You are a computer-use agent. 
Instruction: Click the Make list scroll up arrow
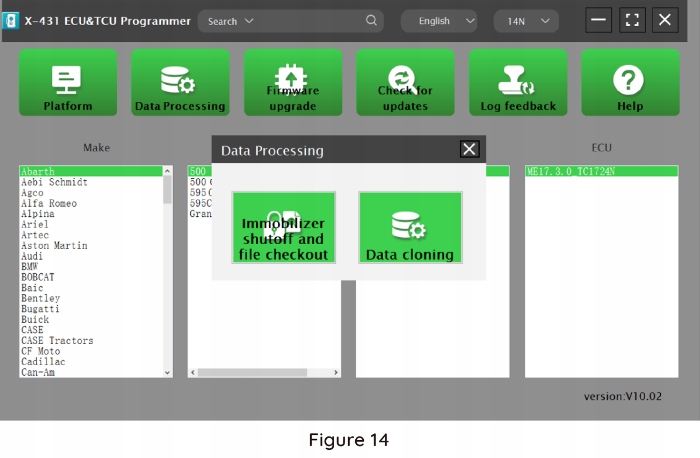pos(167,171)
